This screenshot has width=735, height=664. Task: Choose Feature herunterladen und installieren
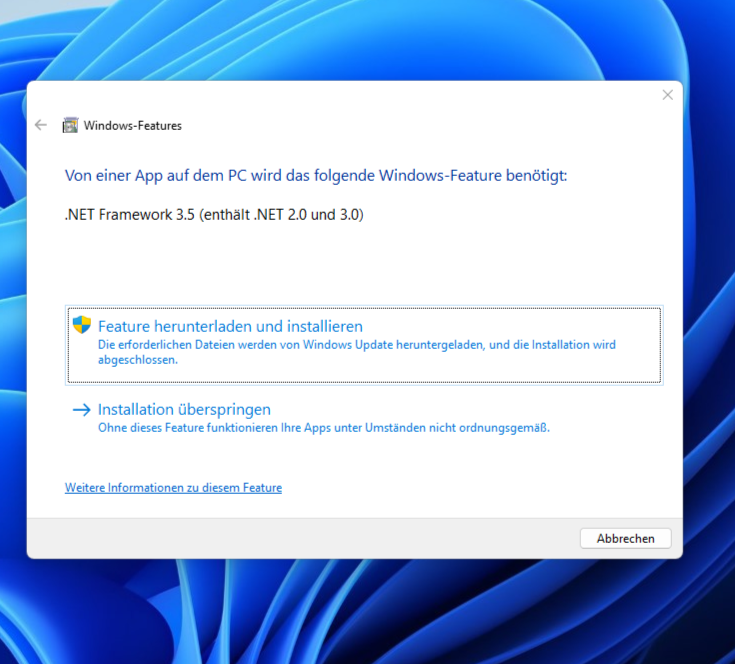tap(364, 345)
